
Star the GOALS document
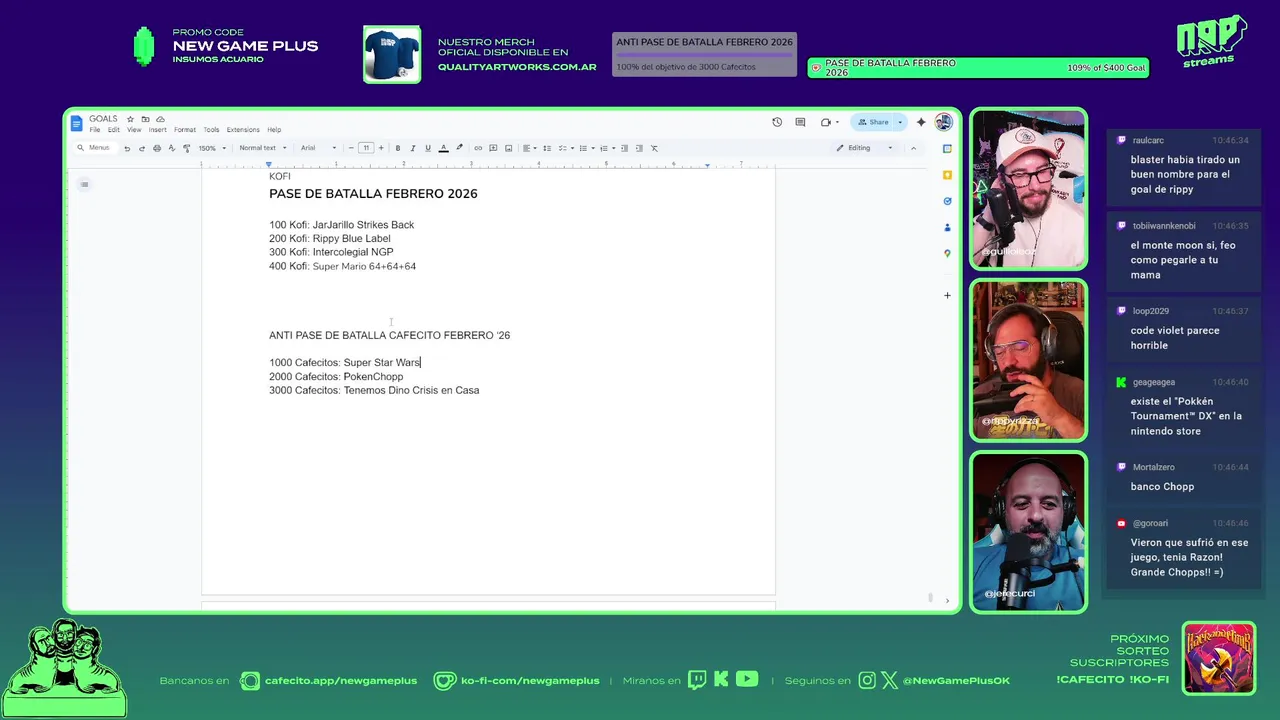click(x=130, y=119)
